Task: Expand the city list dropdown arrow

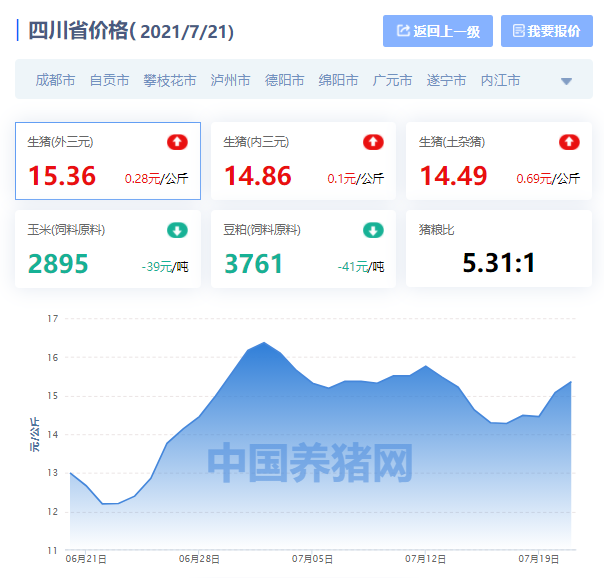Action: 566,81
